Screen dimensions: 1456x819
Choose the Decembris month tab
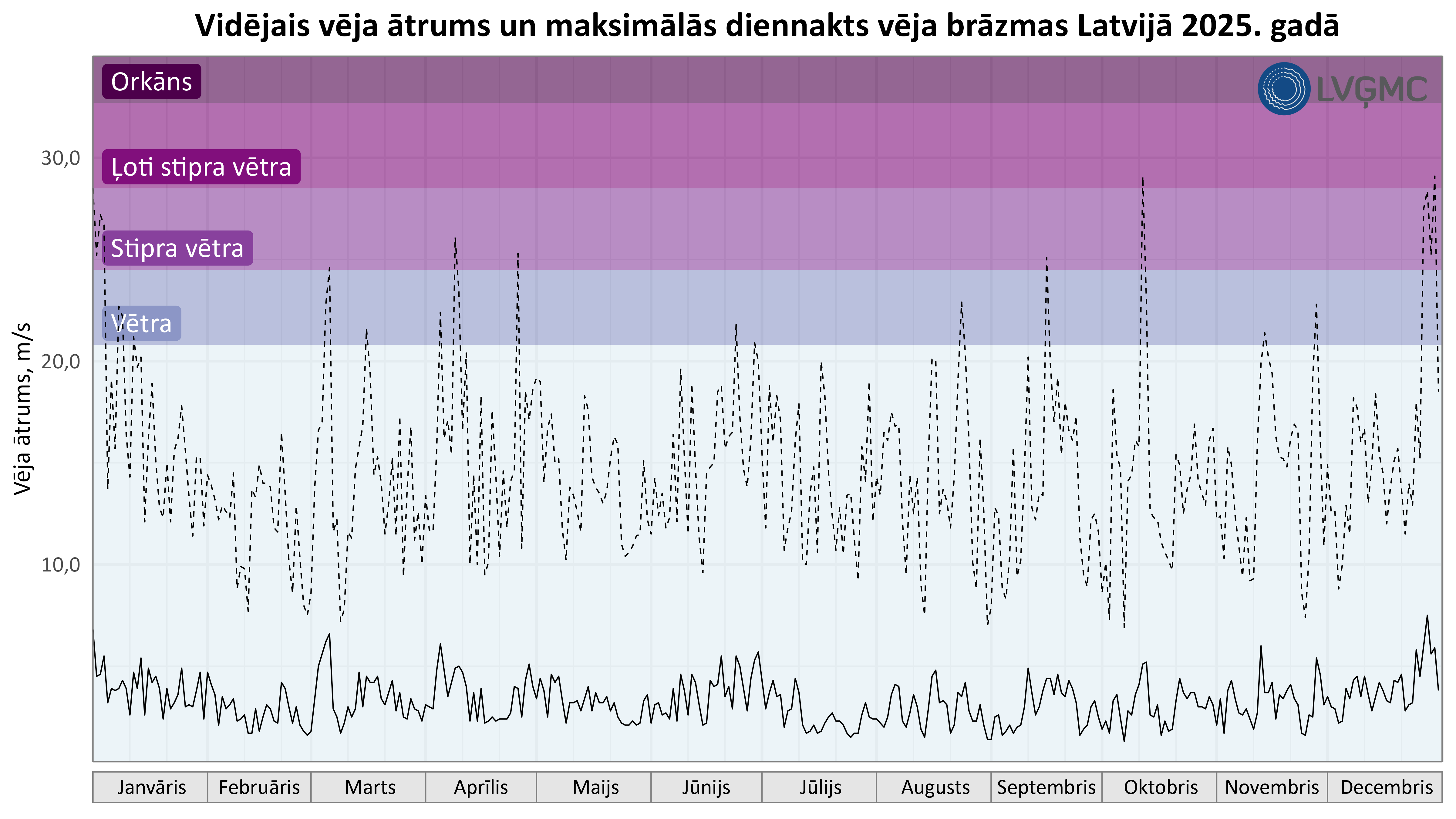[x=1386, y=787]
